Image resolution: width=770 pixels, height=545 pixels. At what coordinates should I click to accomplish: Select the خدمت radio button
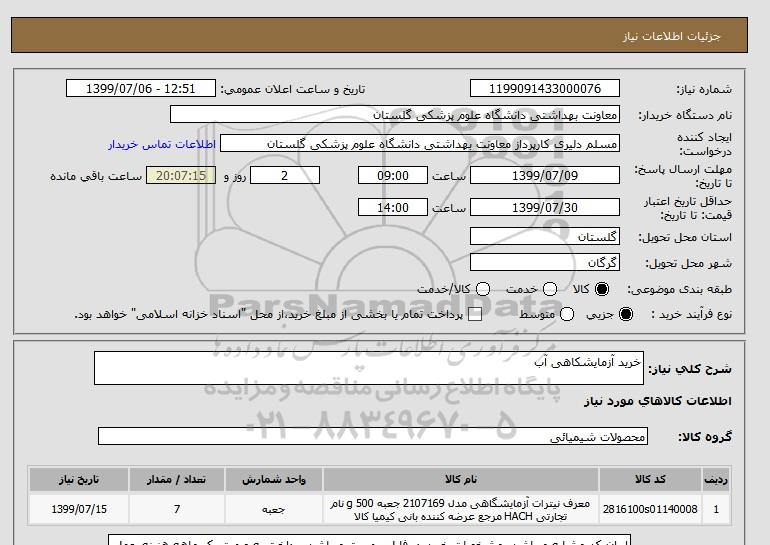pyautogui.click(x=550, y=289)
